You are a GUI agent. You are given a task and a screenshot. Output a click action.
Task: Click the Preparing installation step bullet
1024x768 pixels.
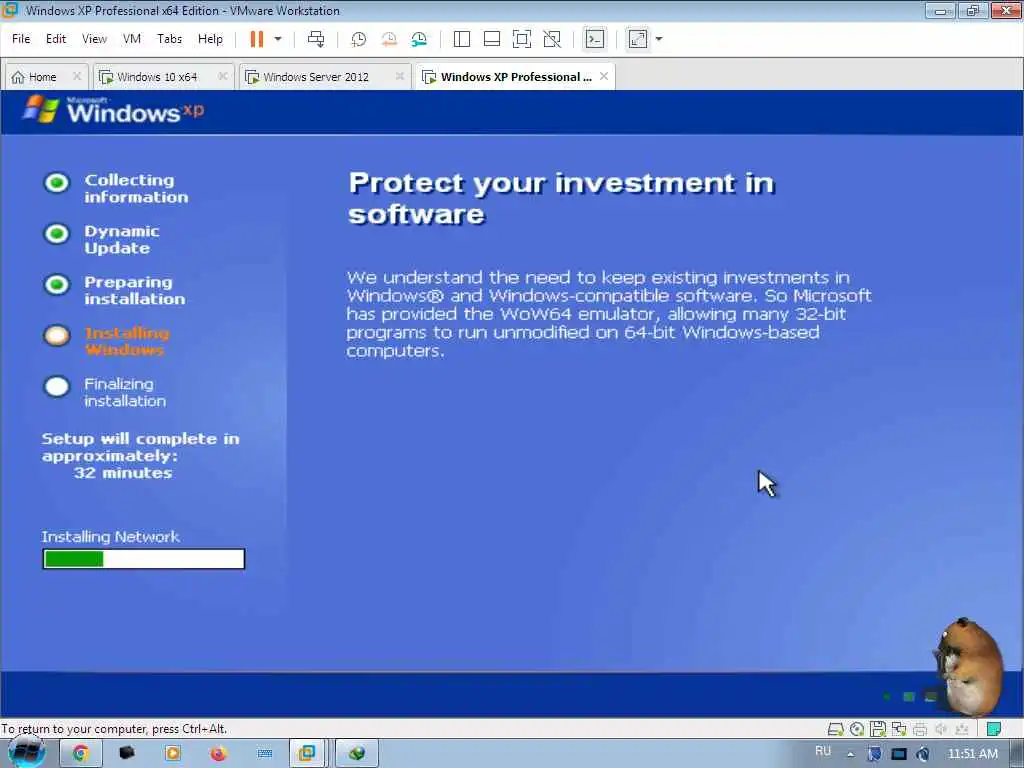point(57,285)
